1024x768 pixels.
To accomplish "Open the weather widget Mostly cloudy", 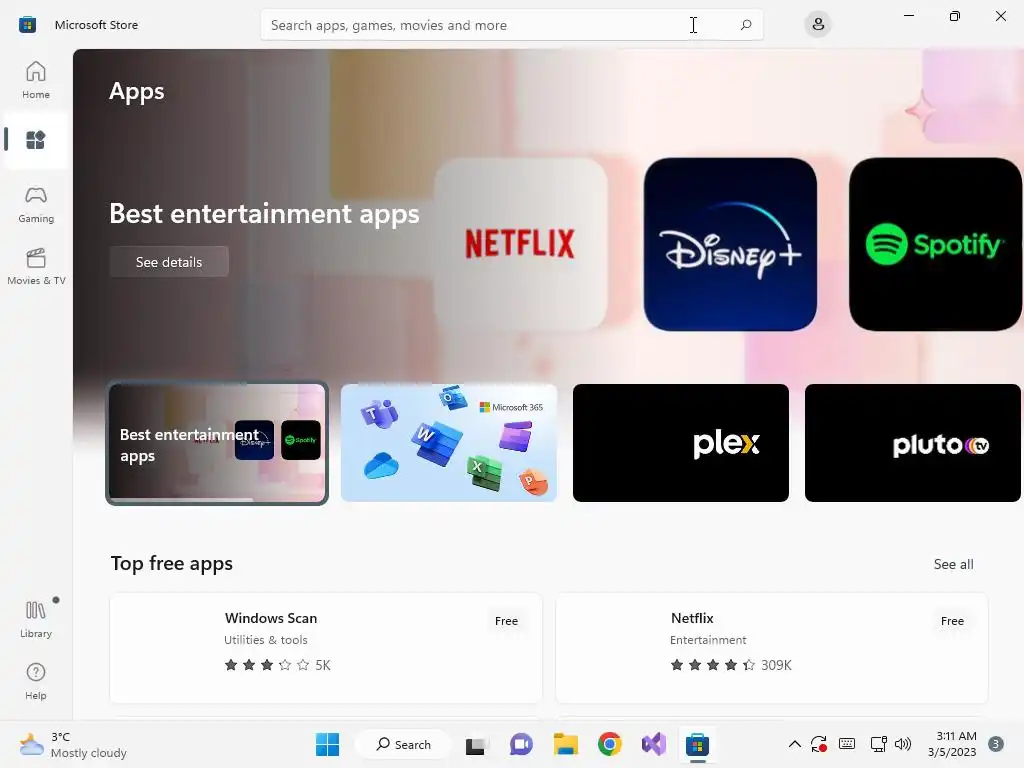I will pos(73,744).
